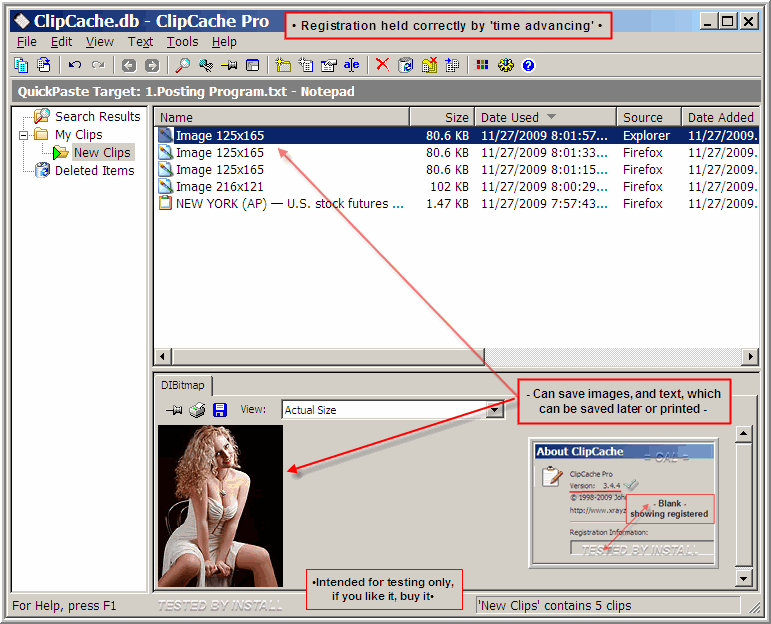Screen dimensions: 771x624
Task: Create a new clip via toolbar icon
Action: [x=306, y=65]
